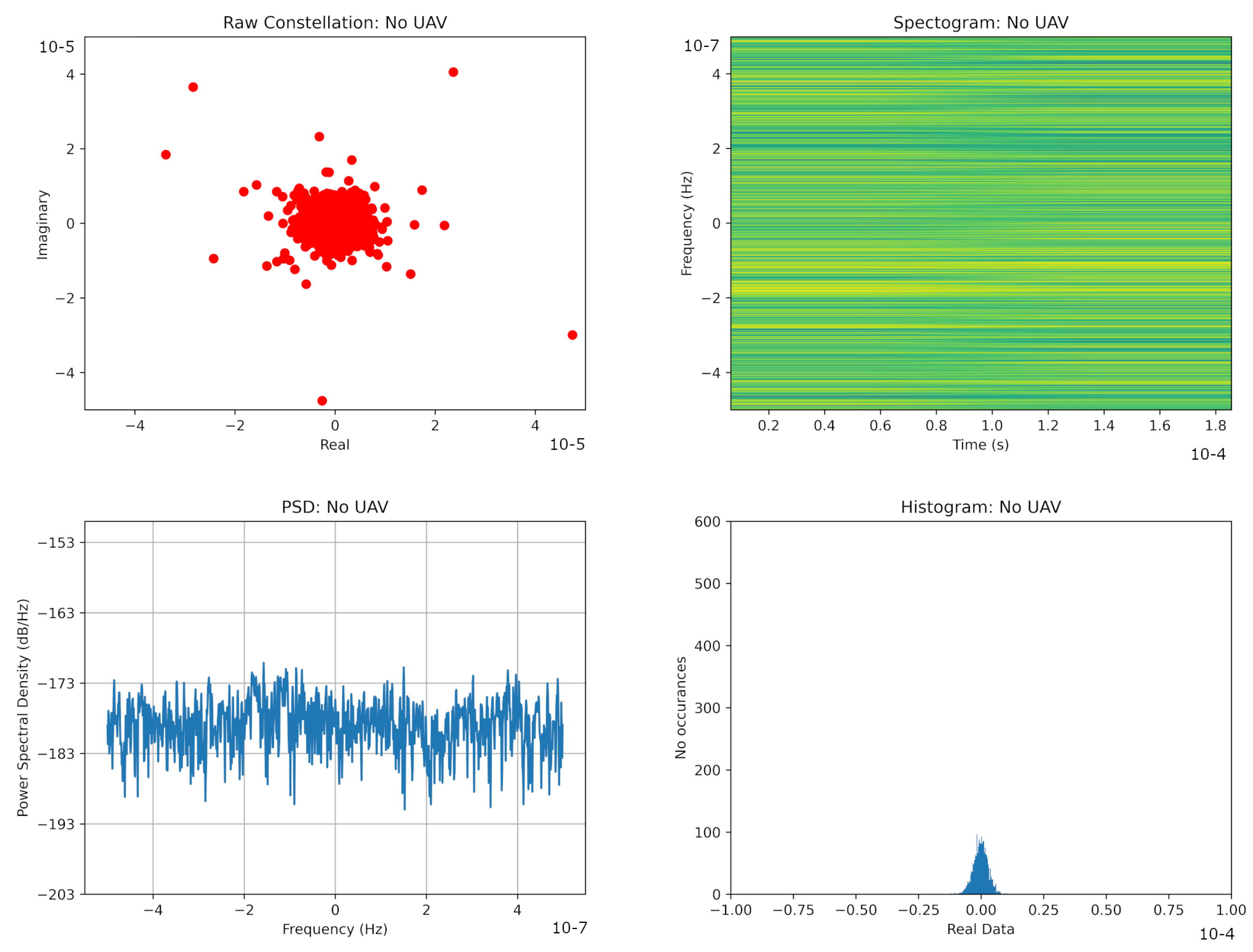
Task: Click the 'Real Data' axis label
Action: pos(981,929)
